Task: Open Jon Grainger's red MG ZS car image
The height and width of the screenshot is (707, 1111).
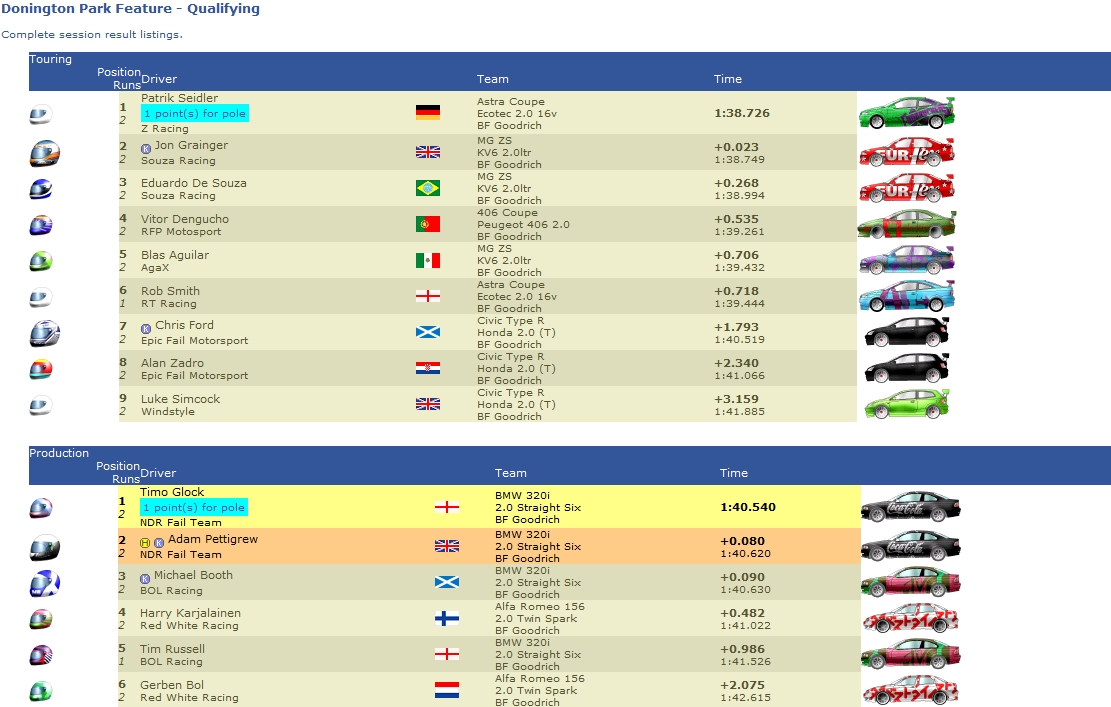Action: (x=907, y=152)
